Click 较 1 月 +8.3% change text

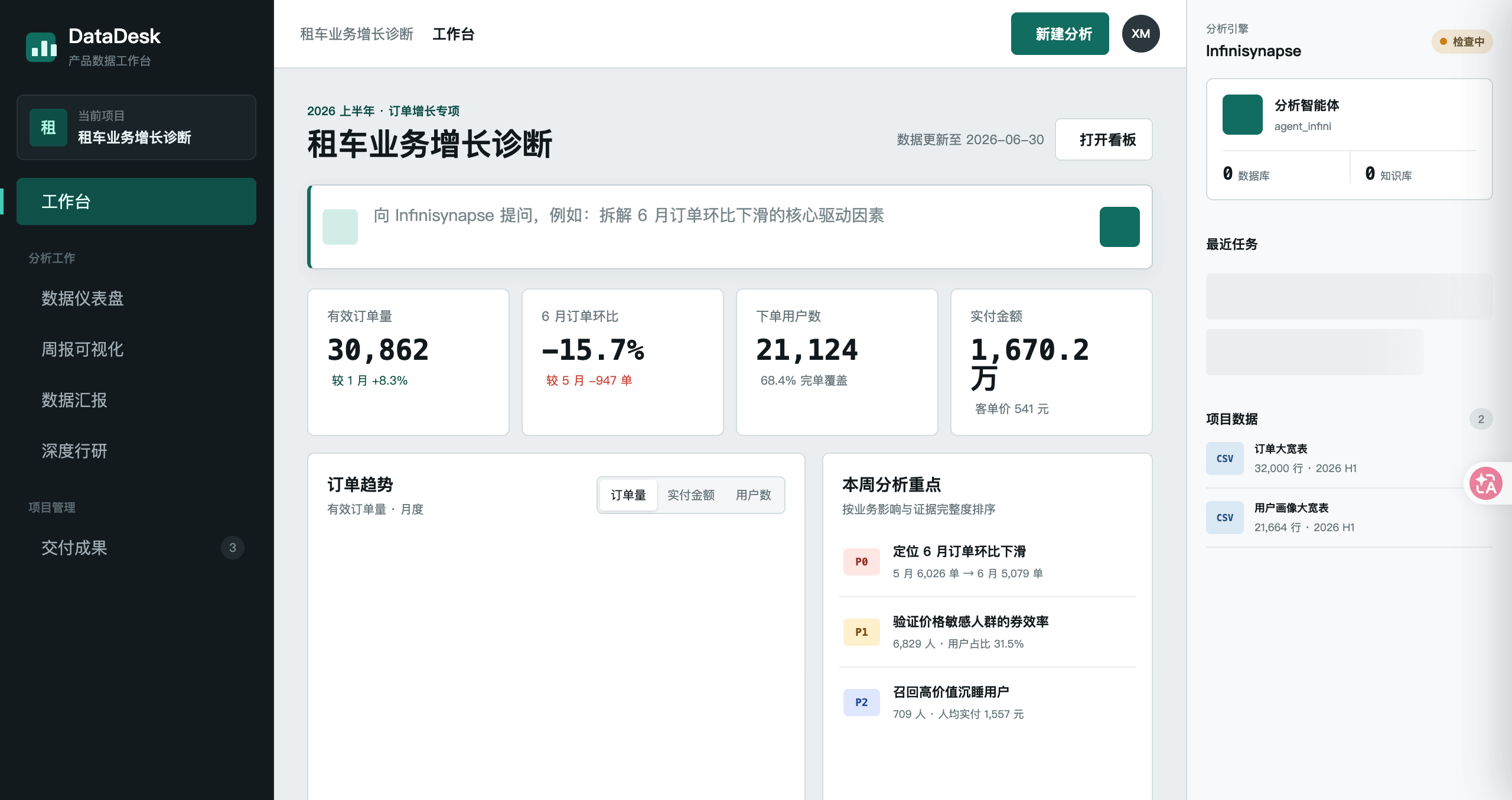pyautogui.click(x=370, y=381)
